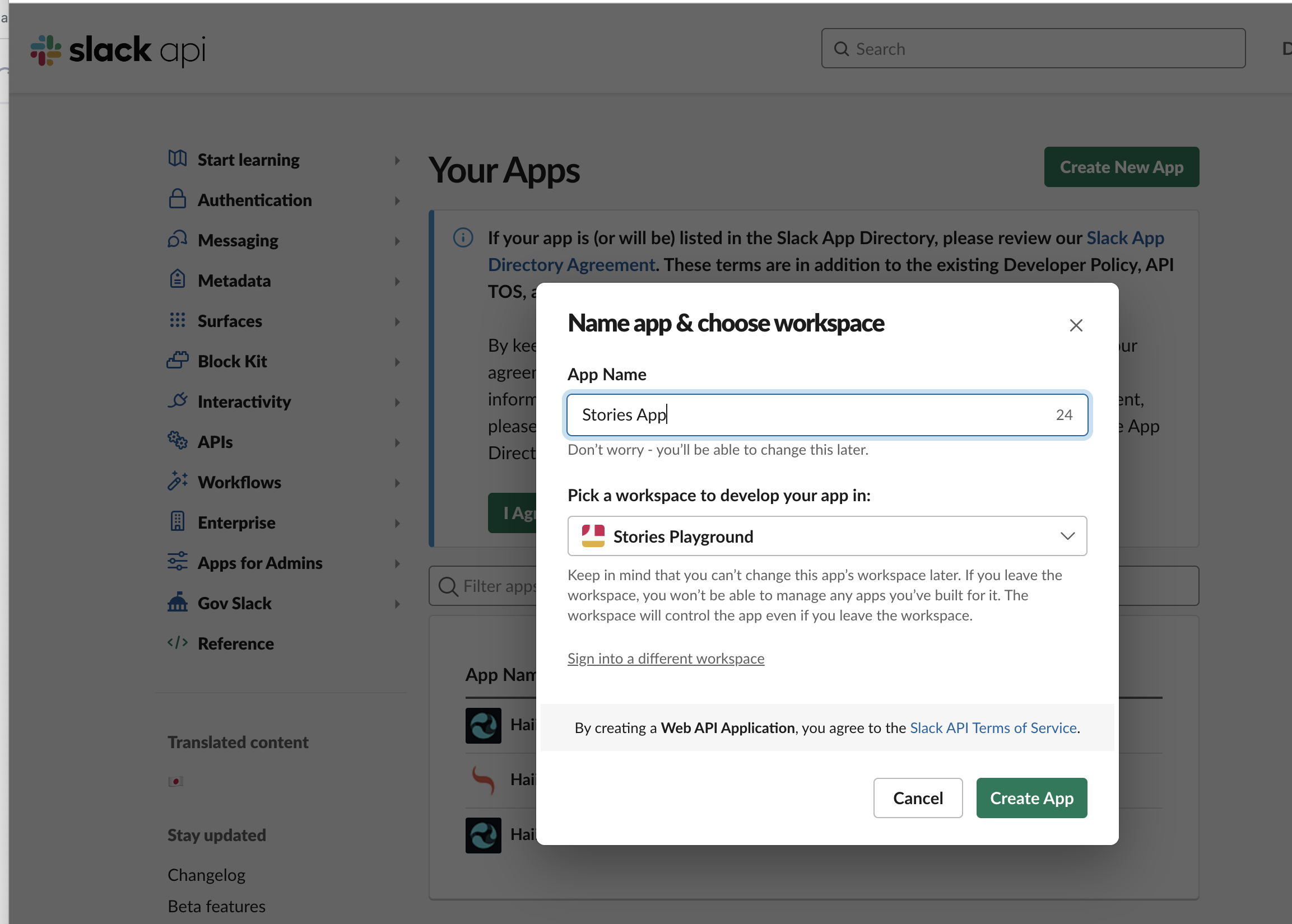This screenshot has height=924, width=1292.
Task: Click the Start learning book icon
Action: 177,158
